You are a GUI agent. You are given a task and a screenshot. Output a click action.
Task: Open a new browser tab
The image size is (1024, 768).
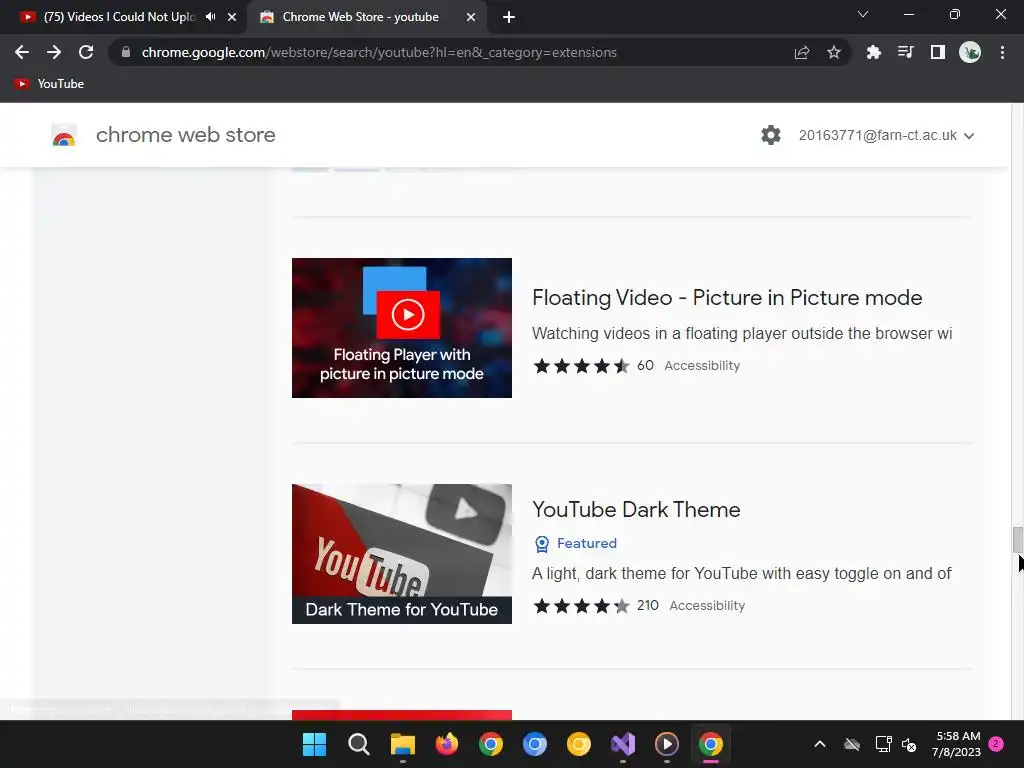click(x=509, y=17)
